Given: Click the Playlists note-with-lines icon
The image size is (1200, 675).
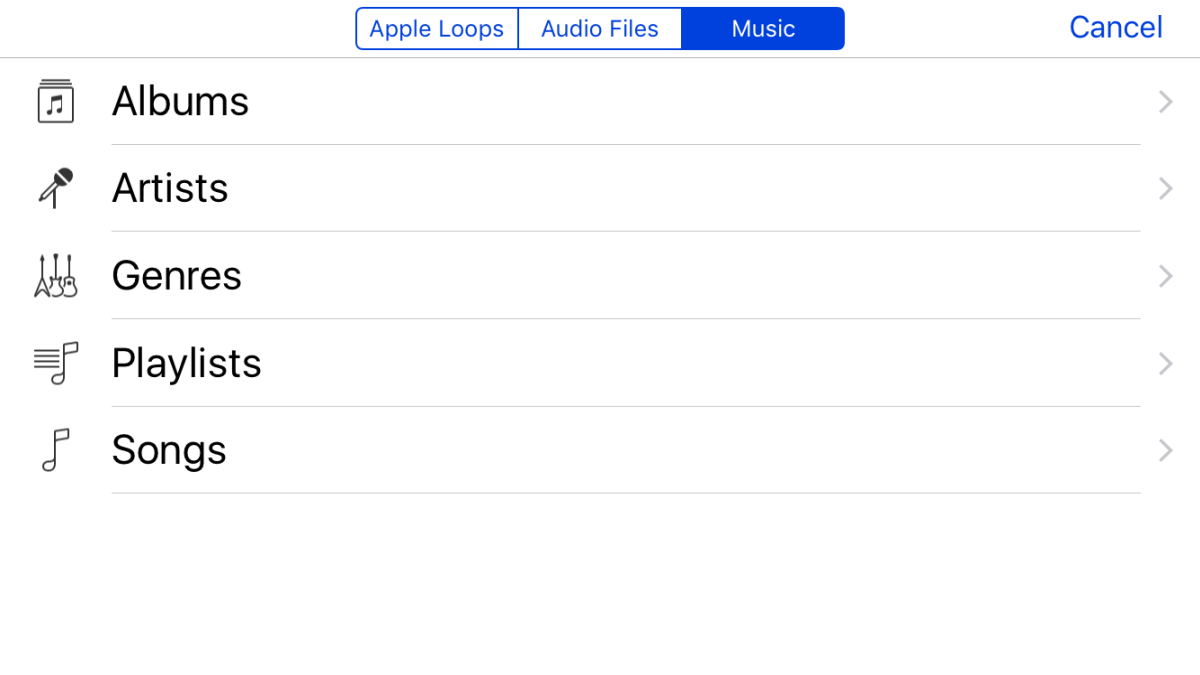Looking at the screenshot, I should click(x=56, y=363).
